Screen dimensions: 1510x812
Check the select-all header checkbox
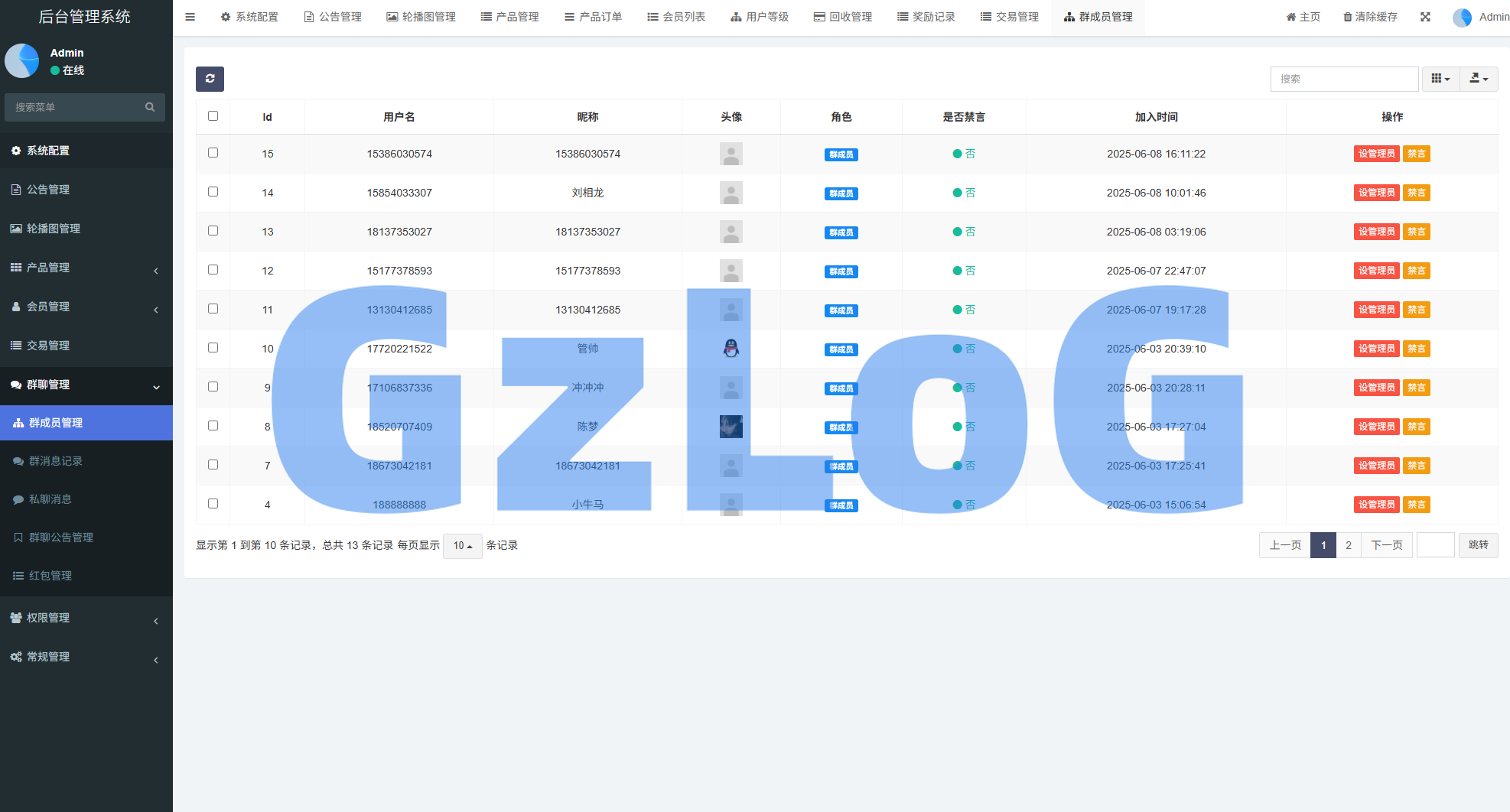click(x=213, y=116)
